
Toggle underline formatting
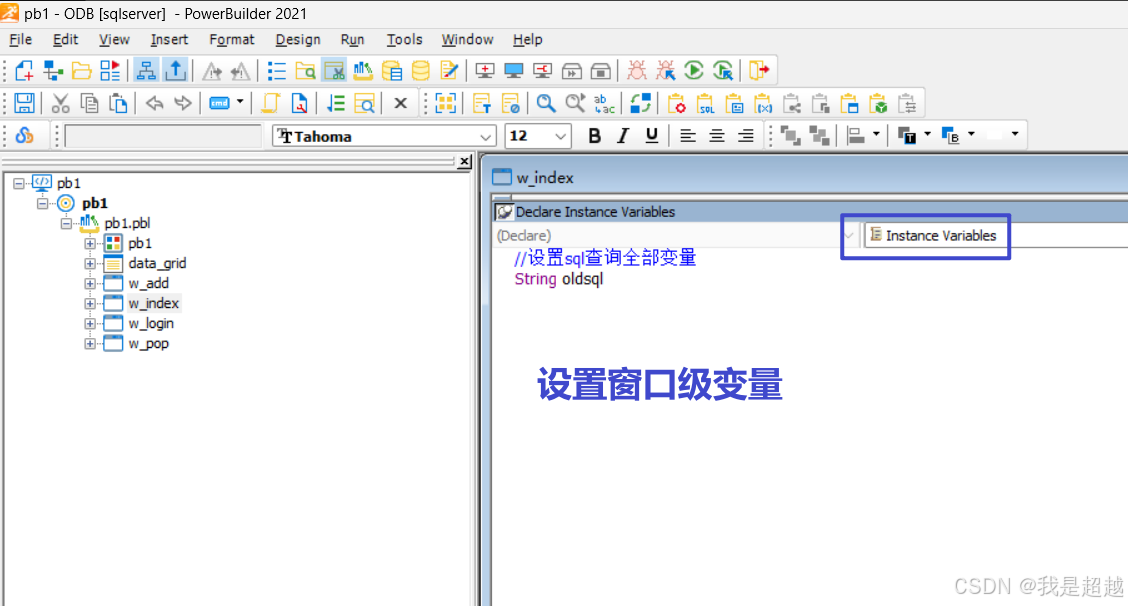click(648, 134)
